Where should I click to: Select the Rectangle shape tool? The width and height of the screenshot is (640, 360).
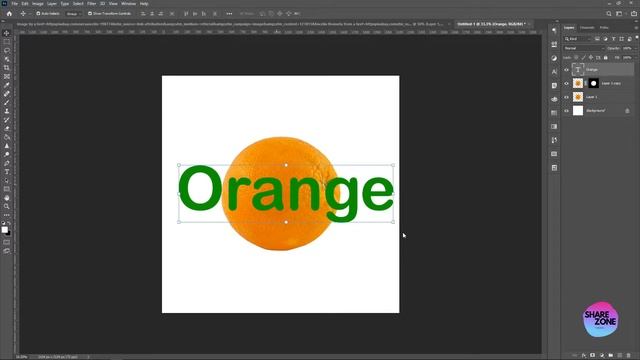(x=7, y=189)
